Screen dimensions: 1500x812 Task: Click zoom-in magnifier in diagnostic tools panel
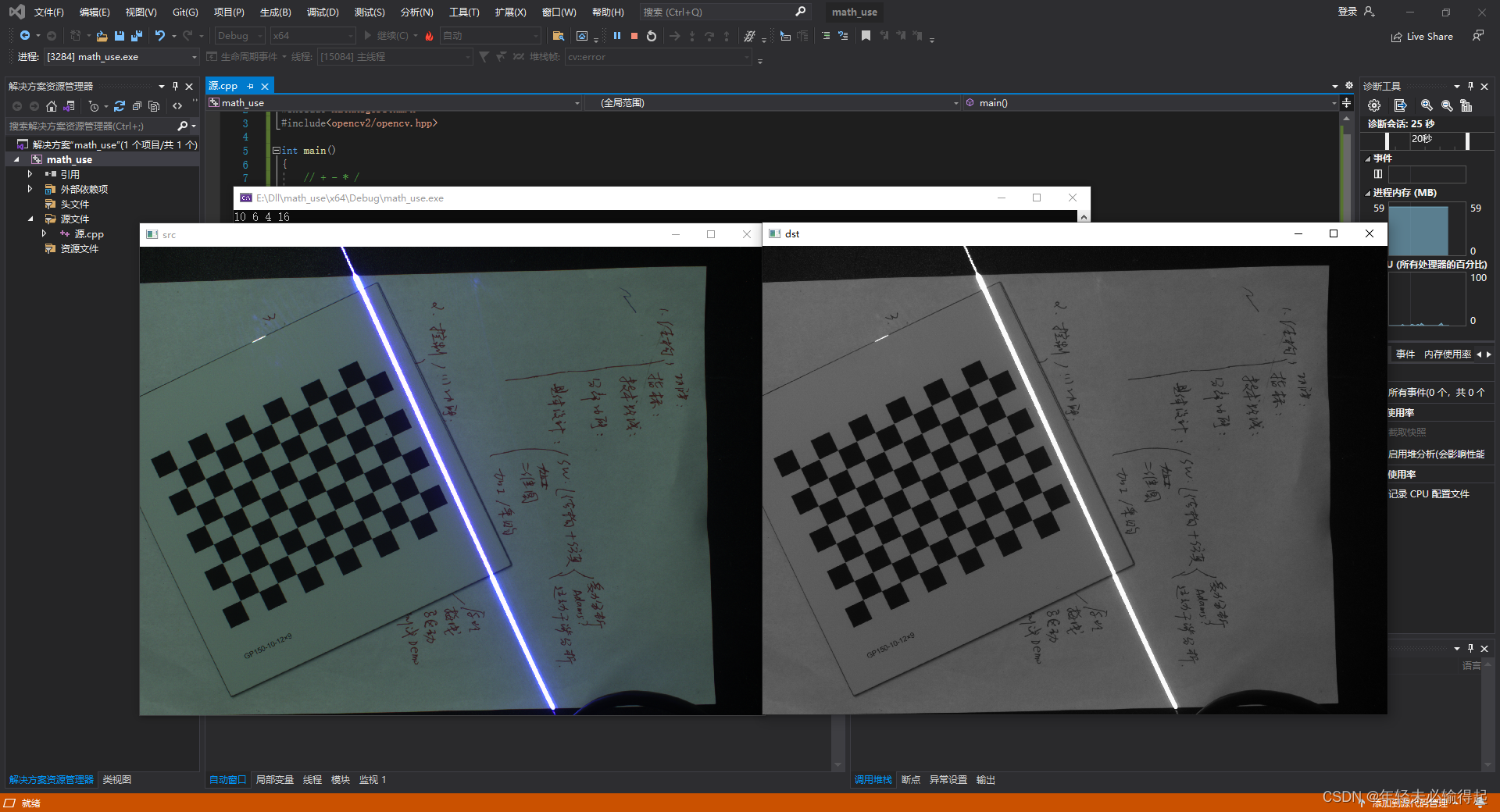point(1427,105)
